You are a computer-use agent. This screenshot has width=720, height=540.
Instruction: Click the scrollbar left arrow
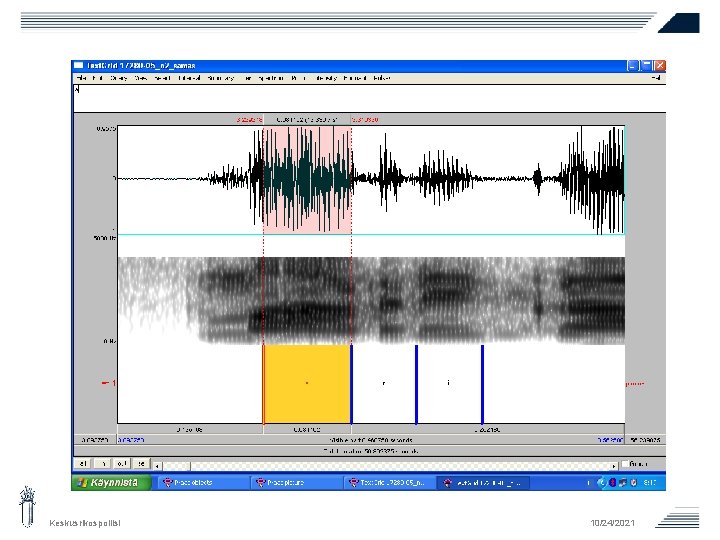(x=159, y=465)
